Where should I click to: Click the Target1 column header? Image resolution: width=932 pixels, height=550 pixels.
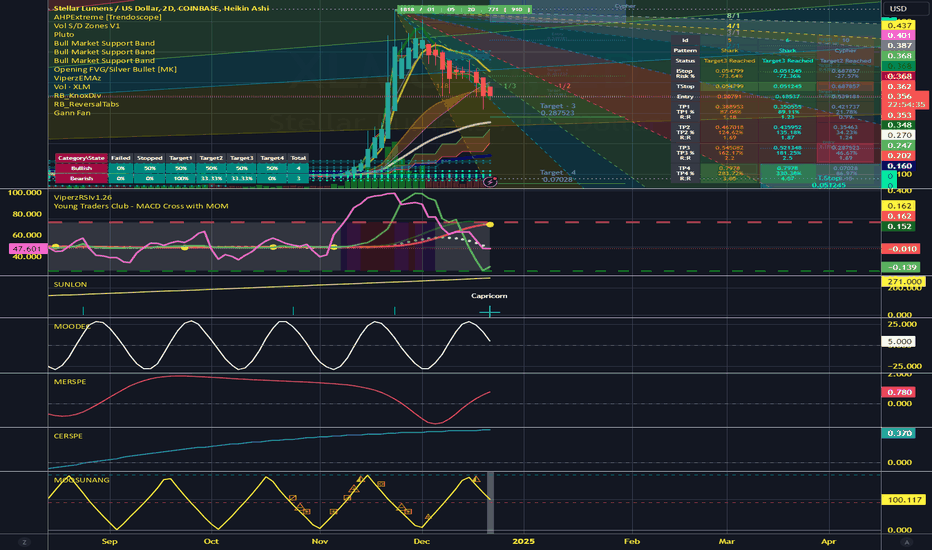pos(181,158)
